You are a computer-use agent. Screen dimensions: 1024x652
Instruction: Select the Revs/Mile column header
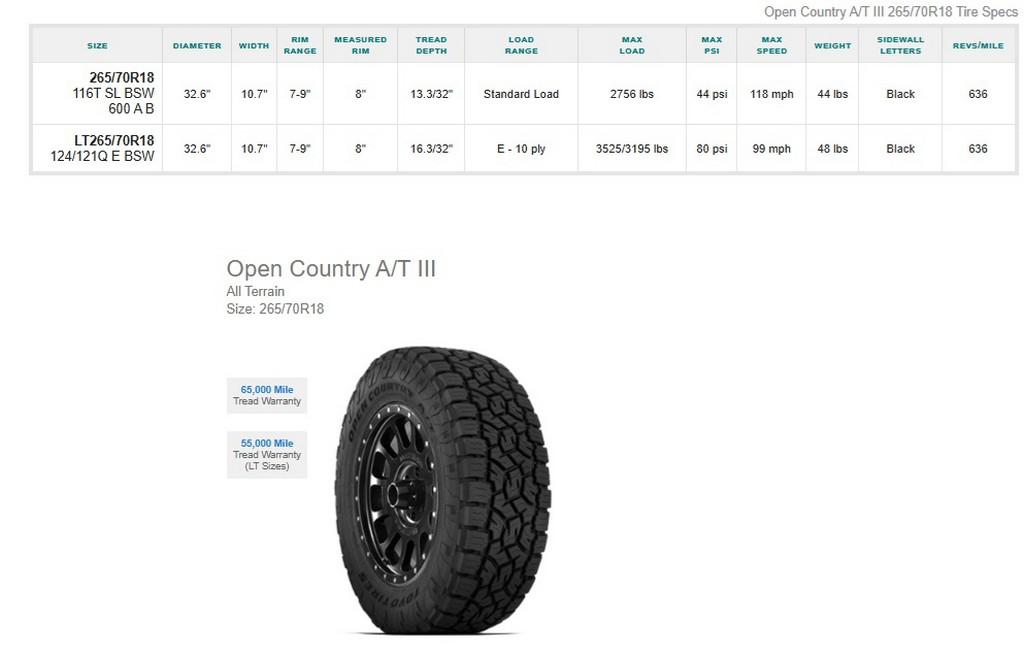[978, 46]
